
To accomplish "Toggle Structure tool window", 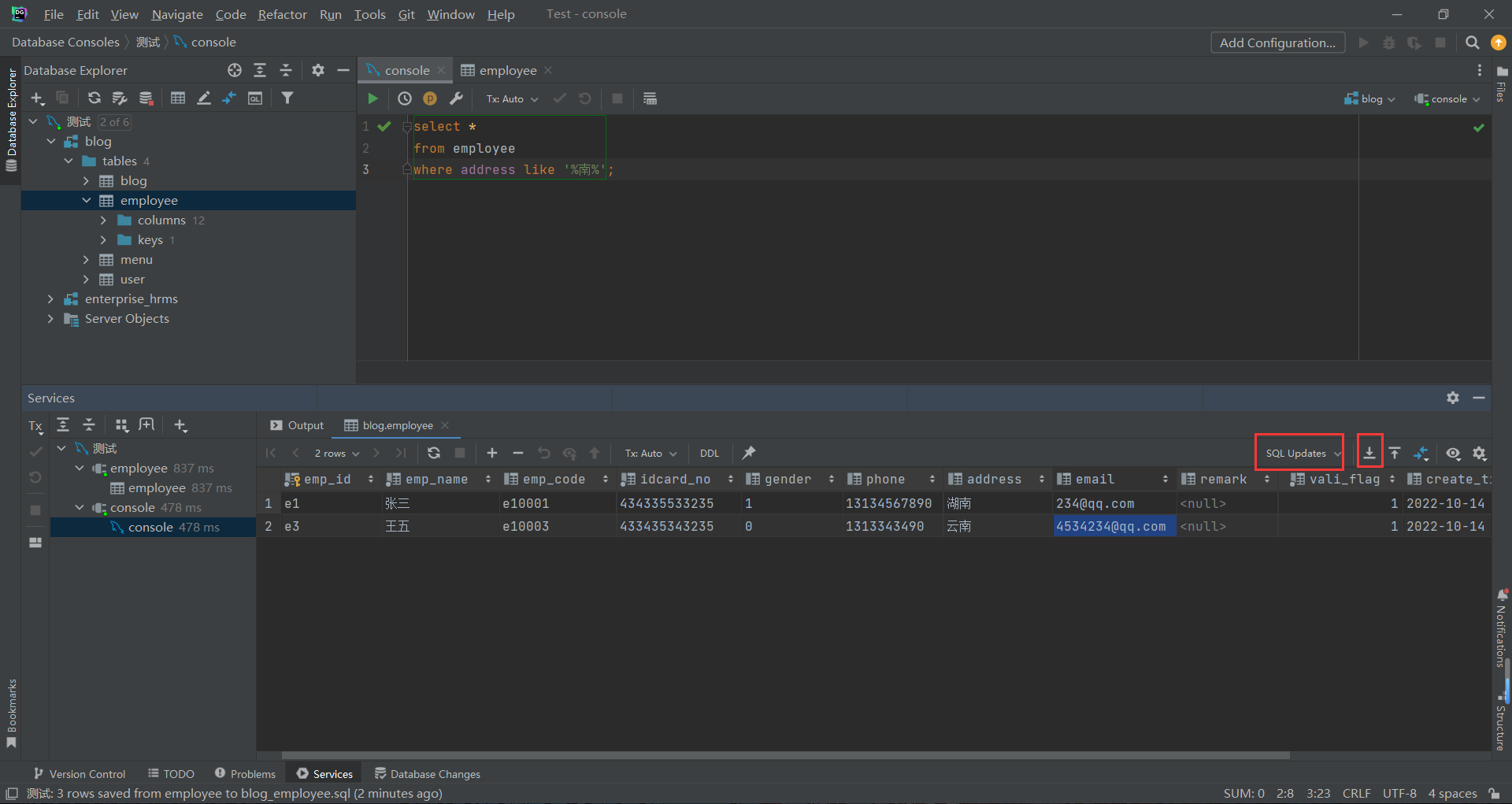I will click(1501, 721).
